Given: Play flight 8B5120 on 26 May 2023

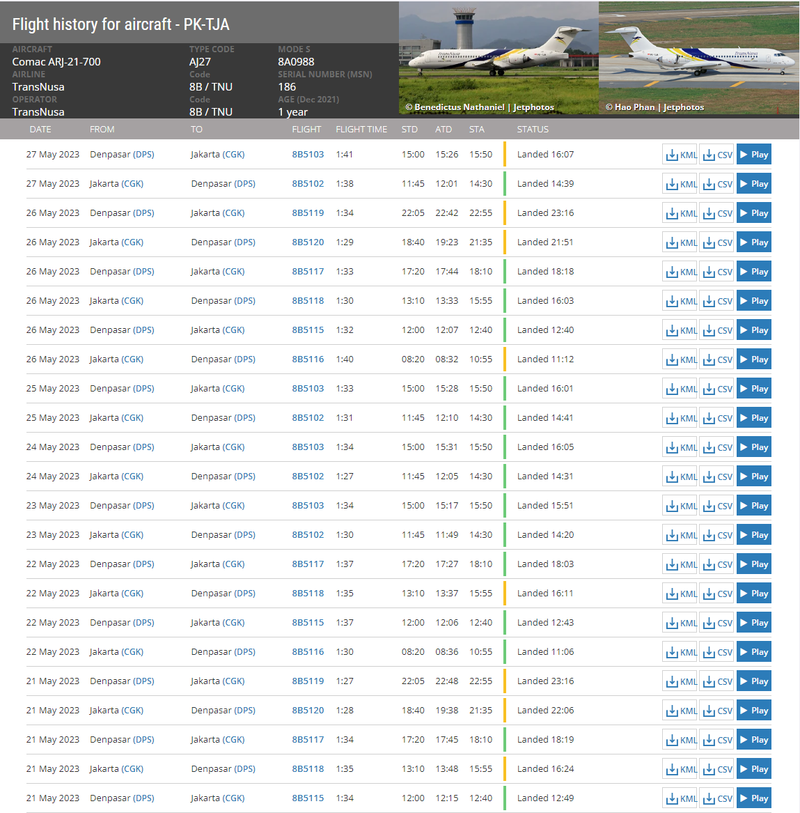Looking at the screenshot, I should pos(754,242).
